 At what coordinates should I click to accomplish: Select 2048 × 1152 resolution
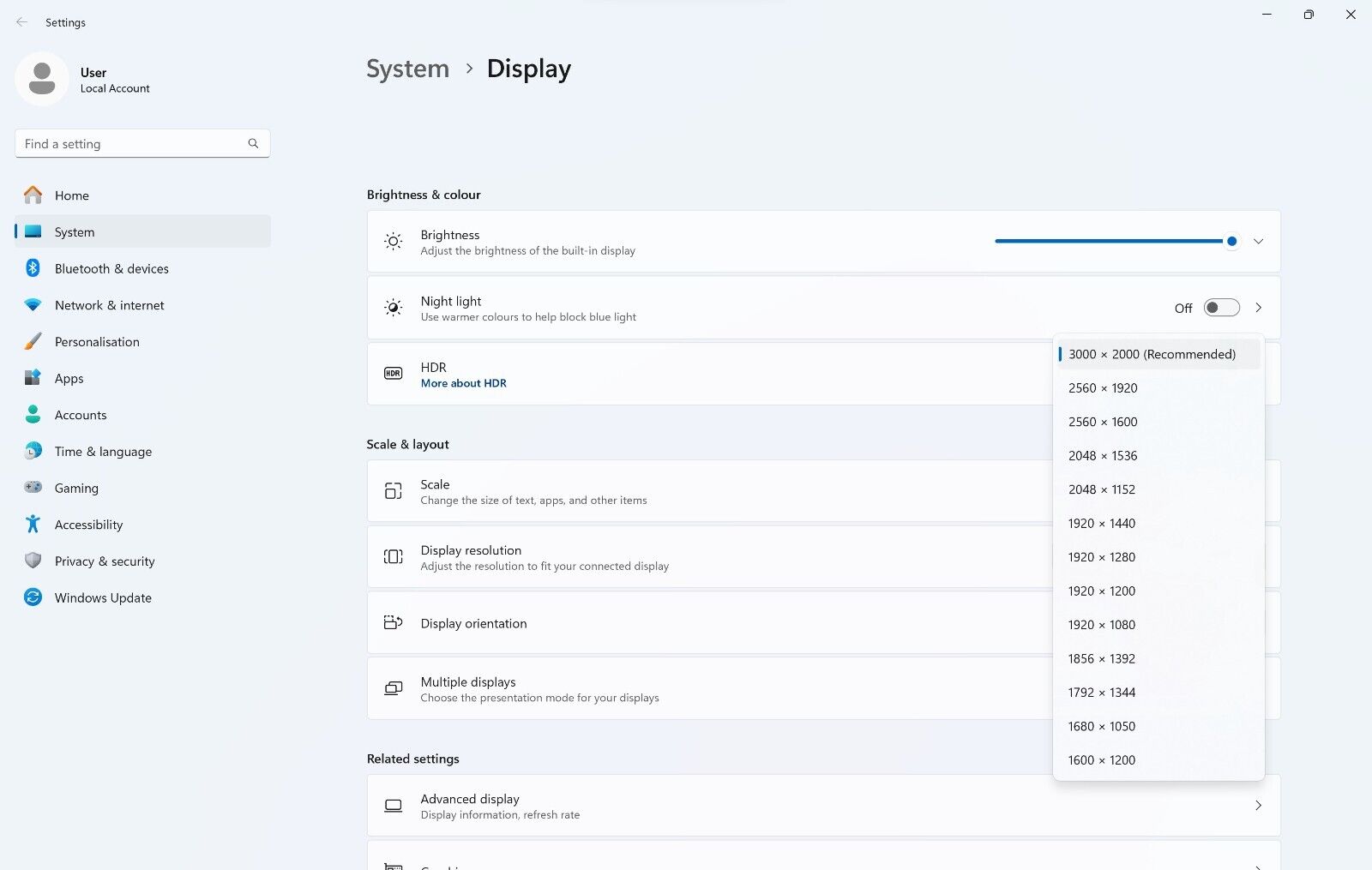[1158, 489]
